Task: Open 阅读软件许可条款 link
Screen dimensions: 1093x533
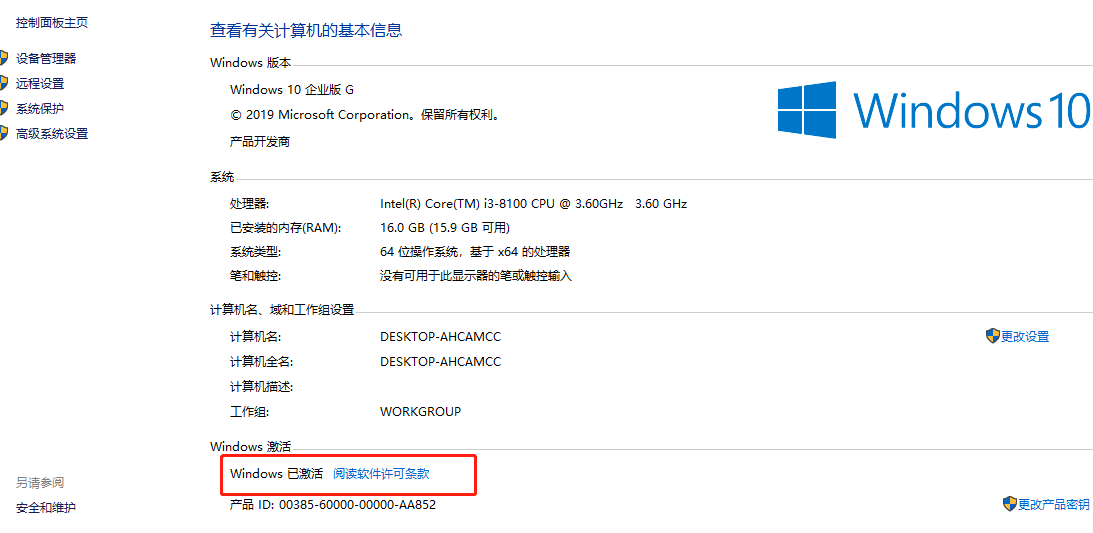Action: tap(381, 474)
